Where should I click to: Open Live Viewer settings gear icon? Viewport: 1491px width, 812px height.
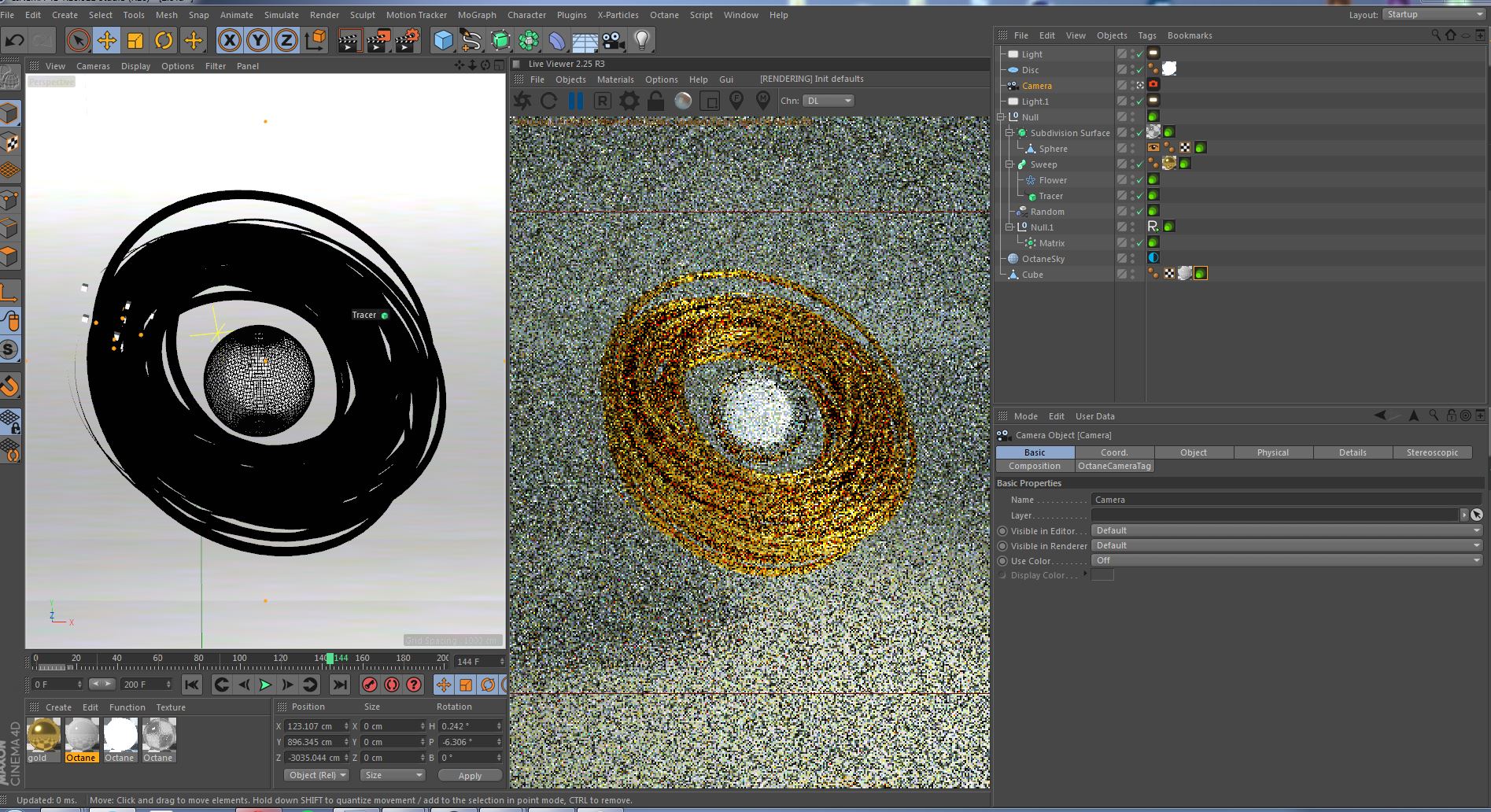[x=629, y=101]
